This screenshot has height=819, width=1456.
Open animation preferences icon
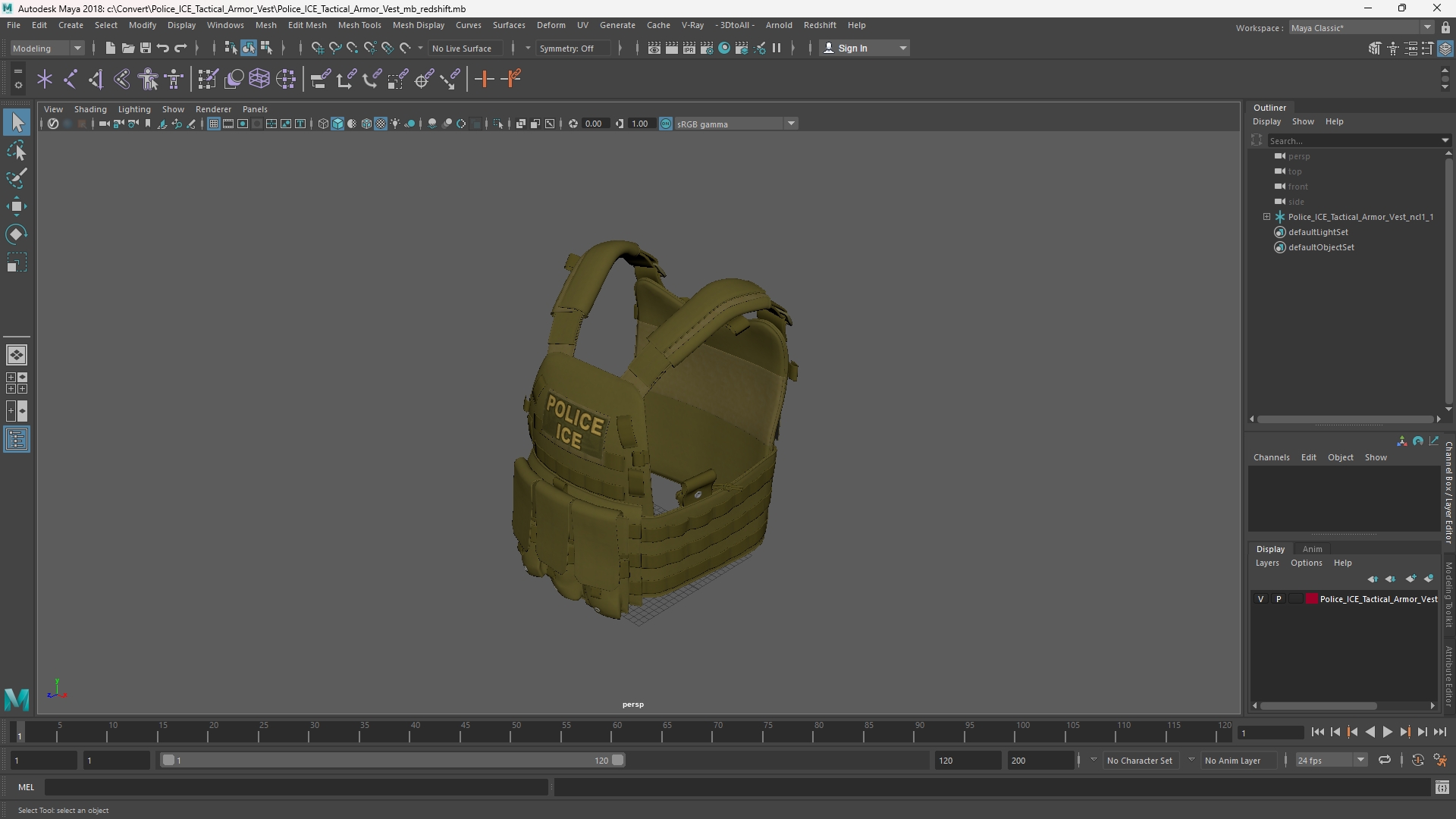coord(1440,760)
